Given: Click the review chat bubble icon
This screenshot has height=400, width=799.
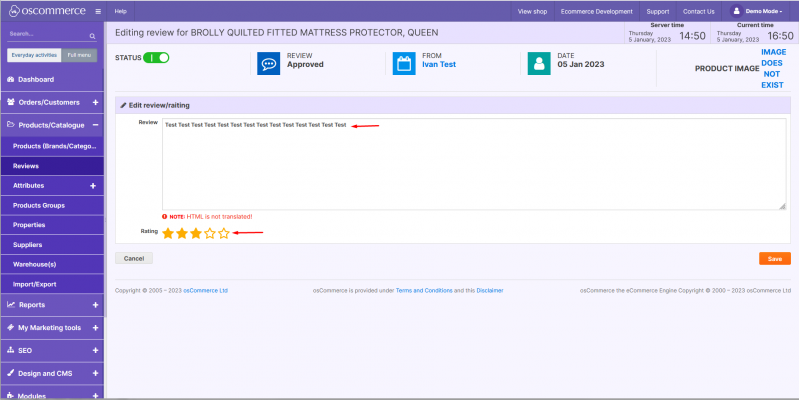Looking at the screenshot, I should point(268,64).
